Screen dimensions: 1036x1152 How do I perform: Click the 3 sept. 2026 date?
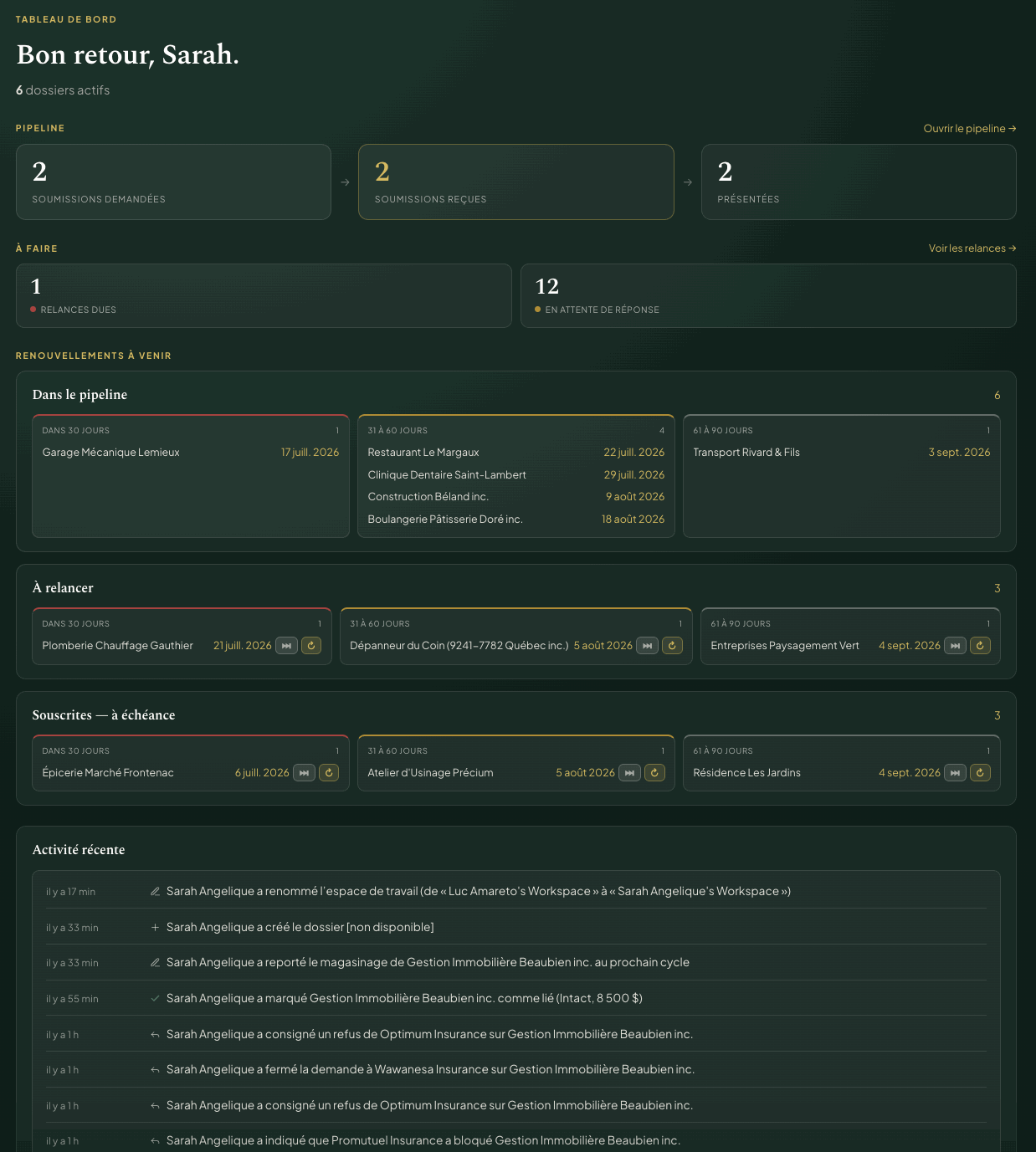(x=959, y=453)
